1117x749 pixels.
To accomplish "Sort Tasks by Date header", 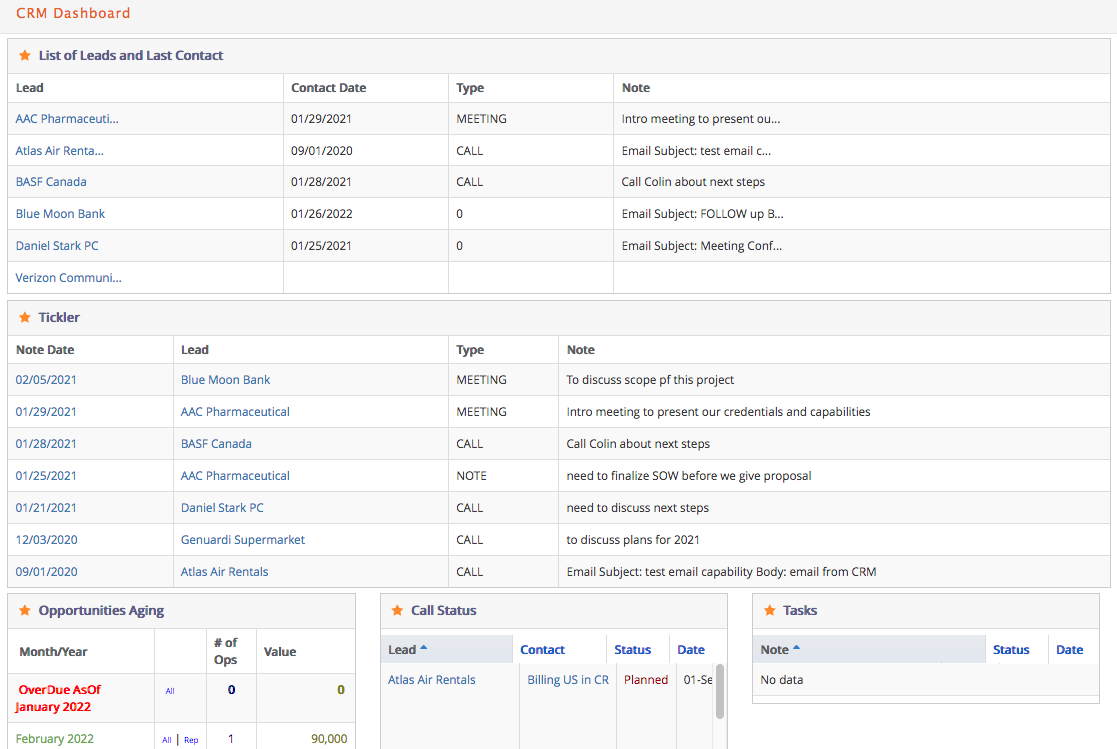I will (x=1069, y=650).
